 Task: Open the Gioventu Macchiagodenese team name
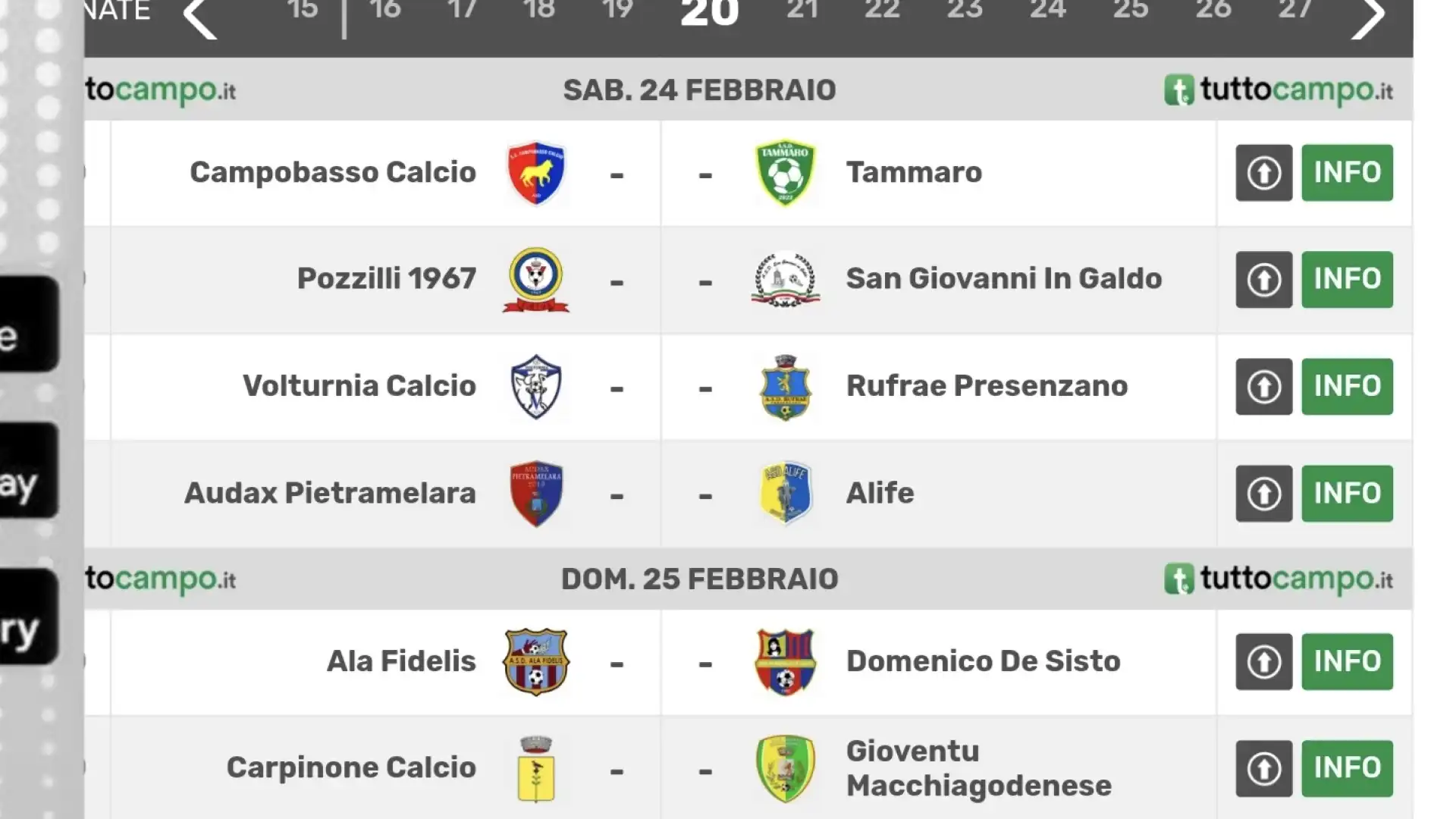pos(979,769)
